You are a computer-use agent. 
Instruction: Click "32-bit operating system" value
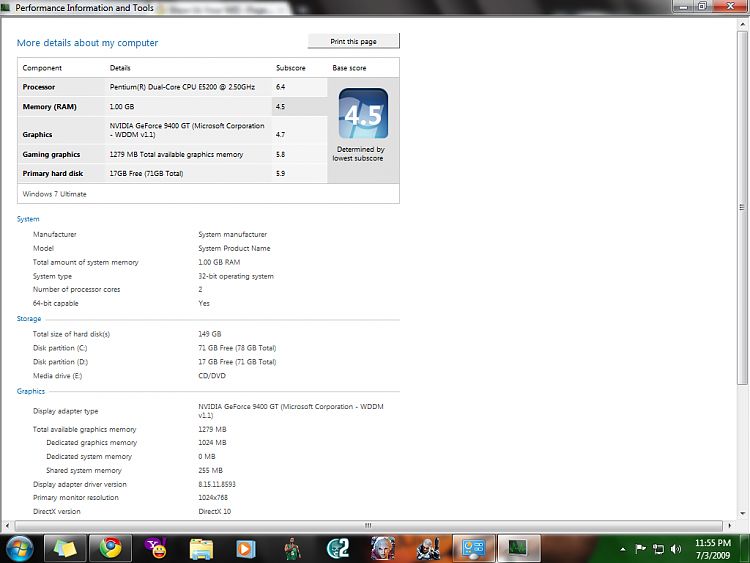pos(236,276)
